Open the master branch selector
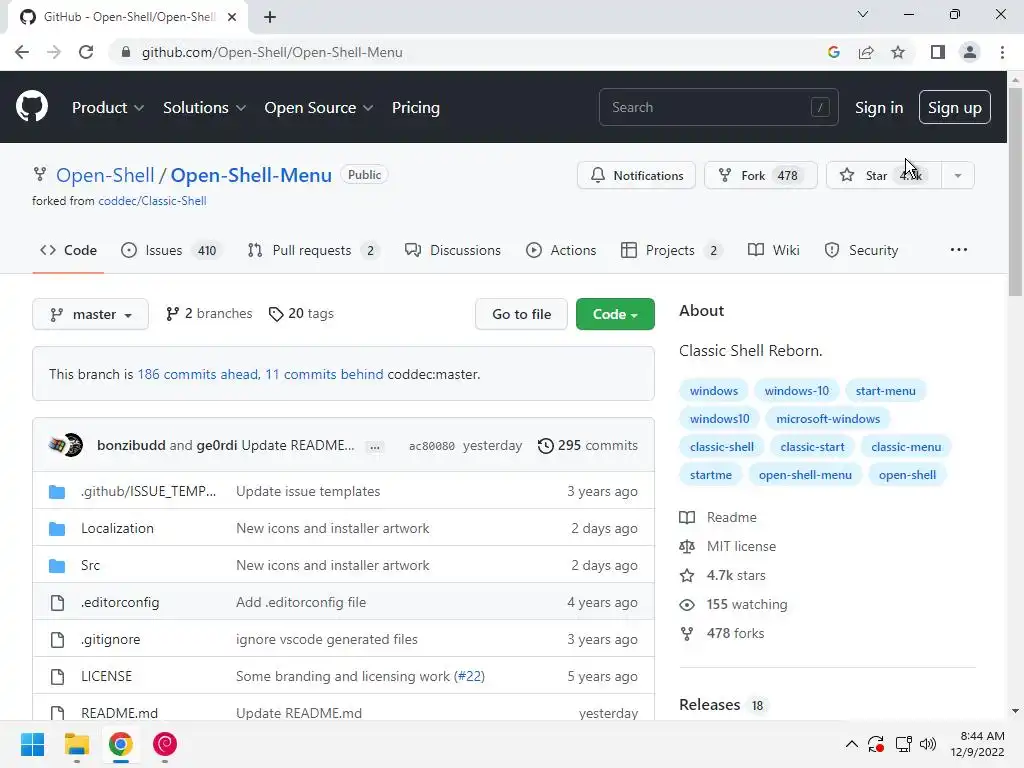The width and height of the screenshot is (1024, 768). 90,314
